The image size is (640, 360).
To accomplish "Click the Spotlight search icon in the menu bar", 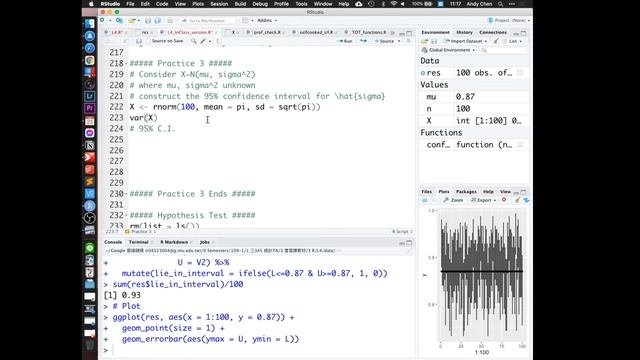I will 500,4.
